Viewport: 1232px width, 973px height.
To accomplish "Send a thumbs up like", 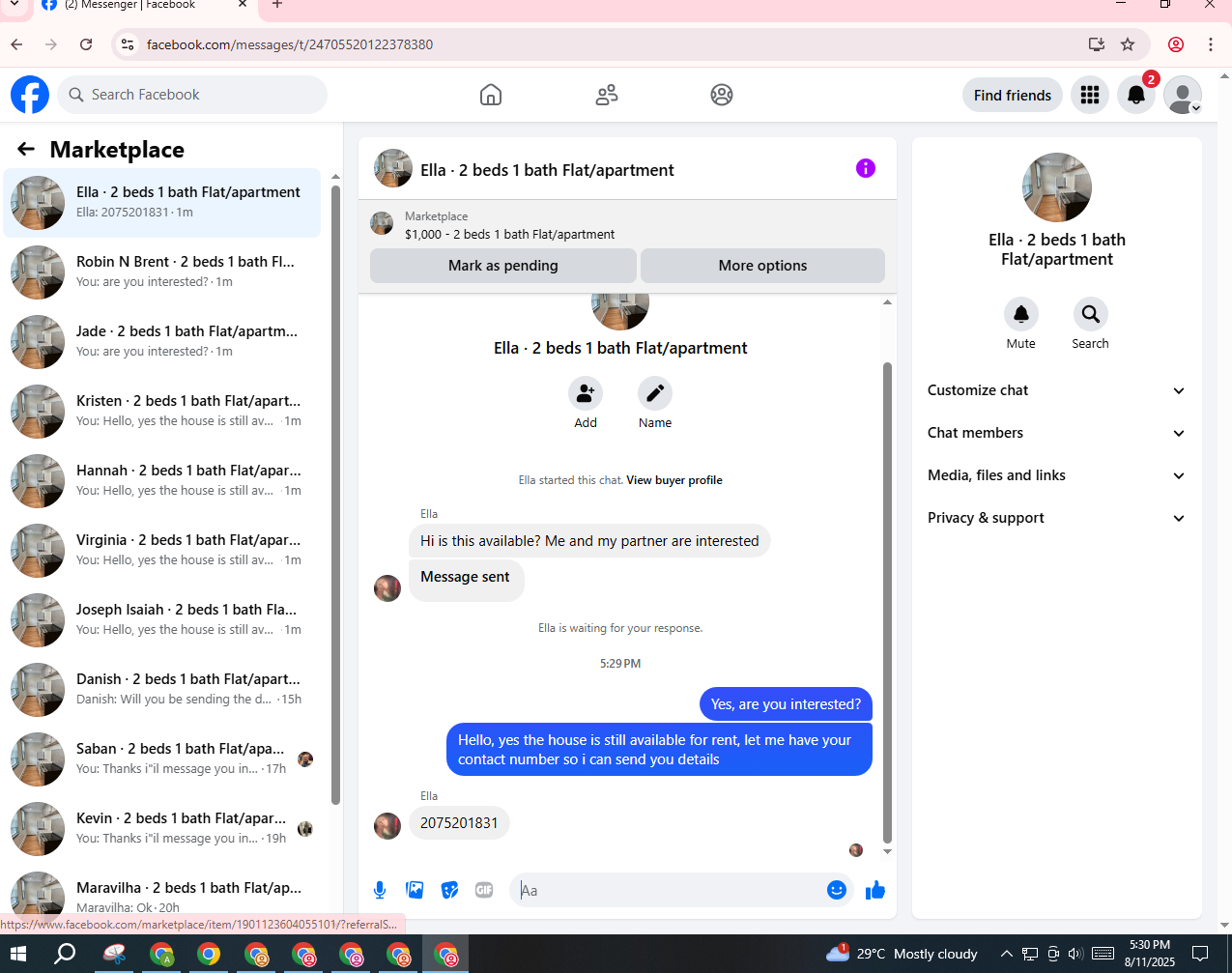I will click(875, 890).
